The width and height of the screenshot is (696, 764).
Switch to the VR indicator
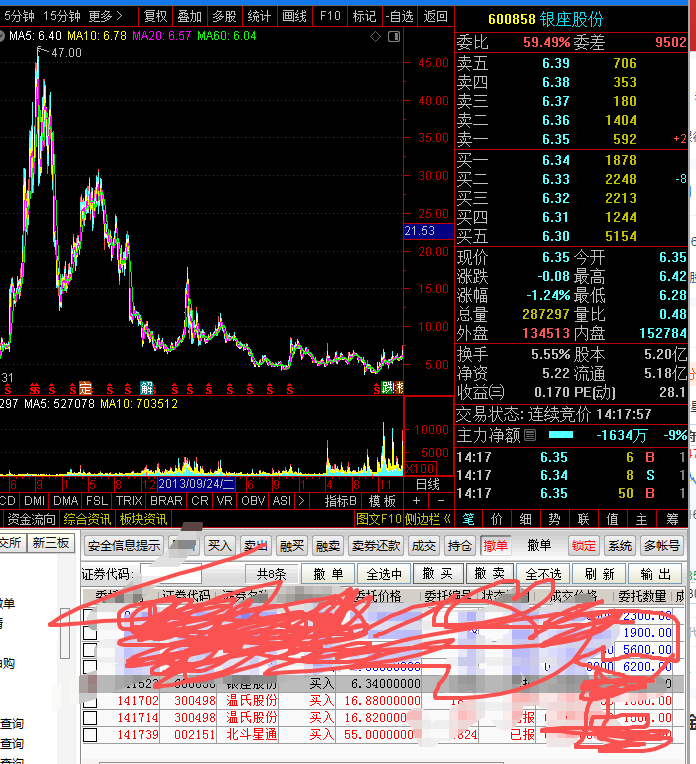[x=225, y=500]
